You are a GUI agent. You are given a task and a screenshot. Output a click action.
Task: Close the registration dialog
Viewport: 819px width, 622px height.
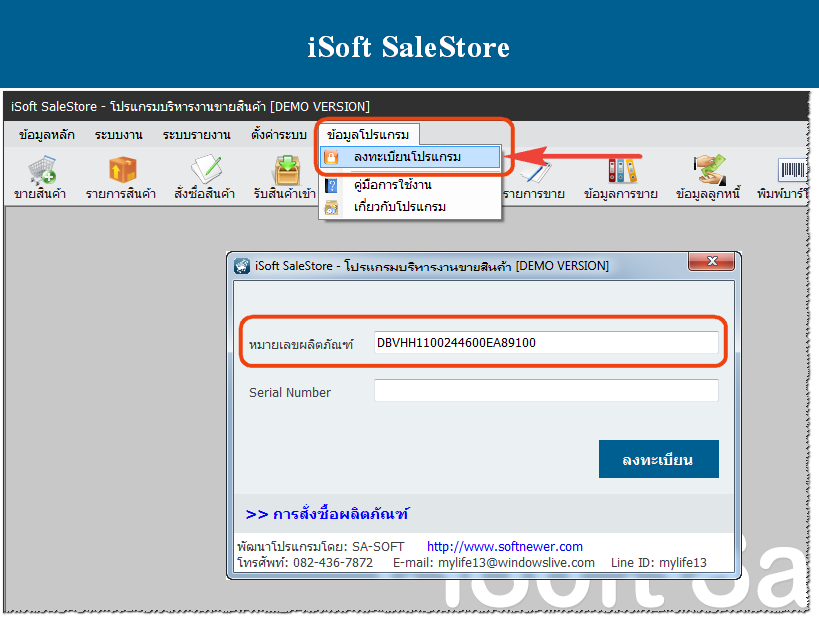click(x=711, y=261)
